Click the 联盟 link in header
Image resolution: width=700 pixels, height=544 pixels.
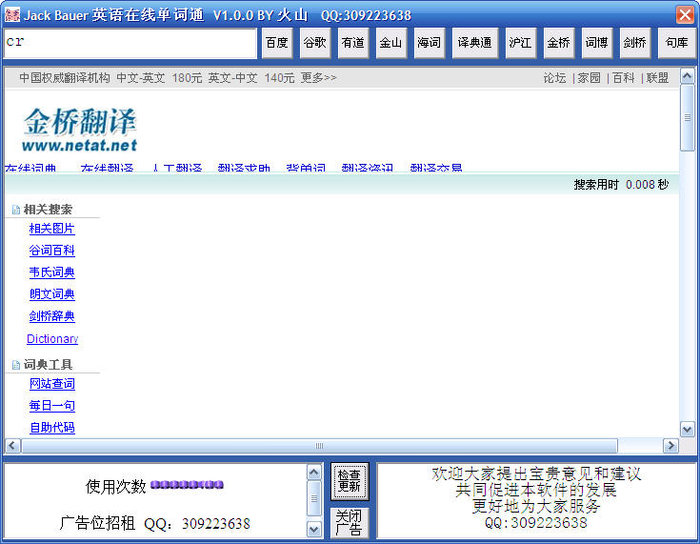point(658,78)
